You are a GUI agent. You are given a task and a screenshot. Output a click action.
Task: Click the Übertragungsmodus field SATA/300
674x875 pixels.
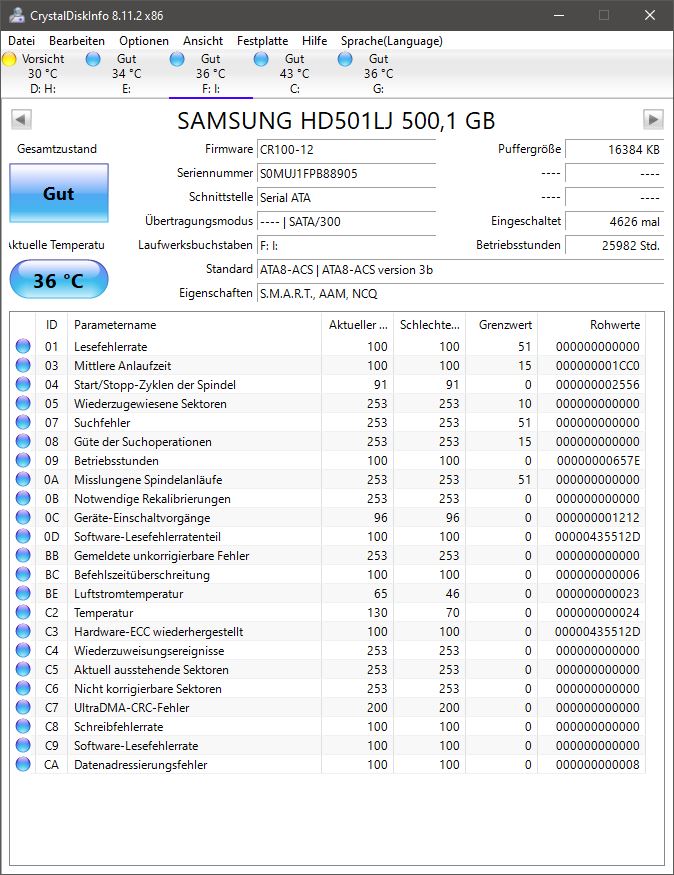pyautogui.click(x=346, y=222)
